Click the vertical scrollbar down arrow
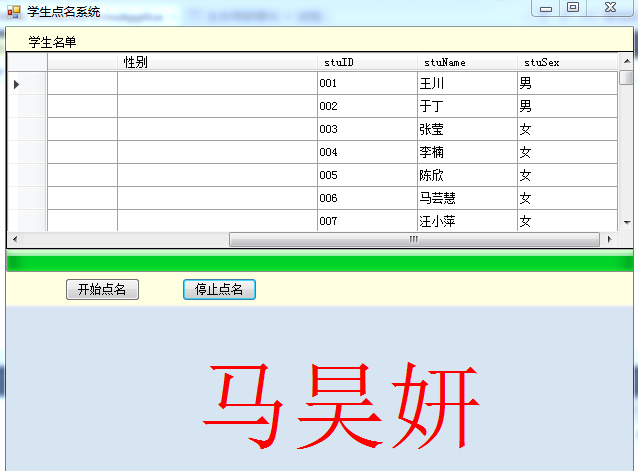The image size is (638, 471). pyautogui.click(x=627, y=222)
